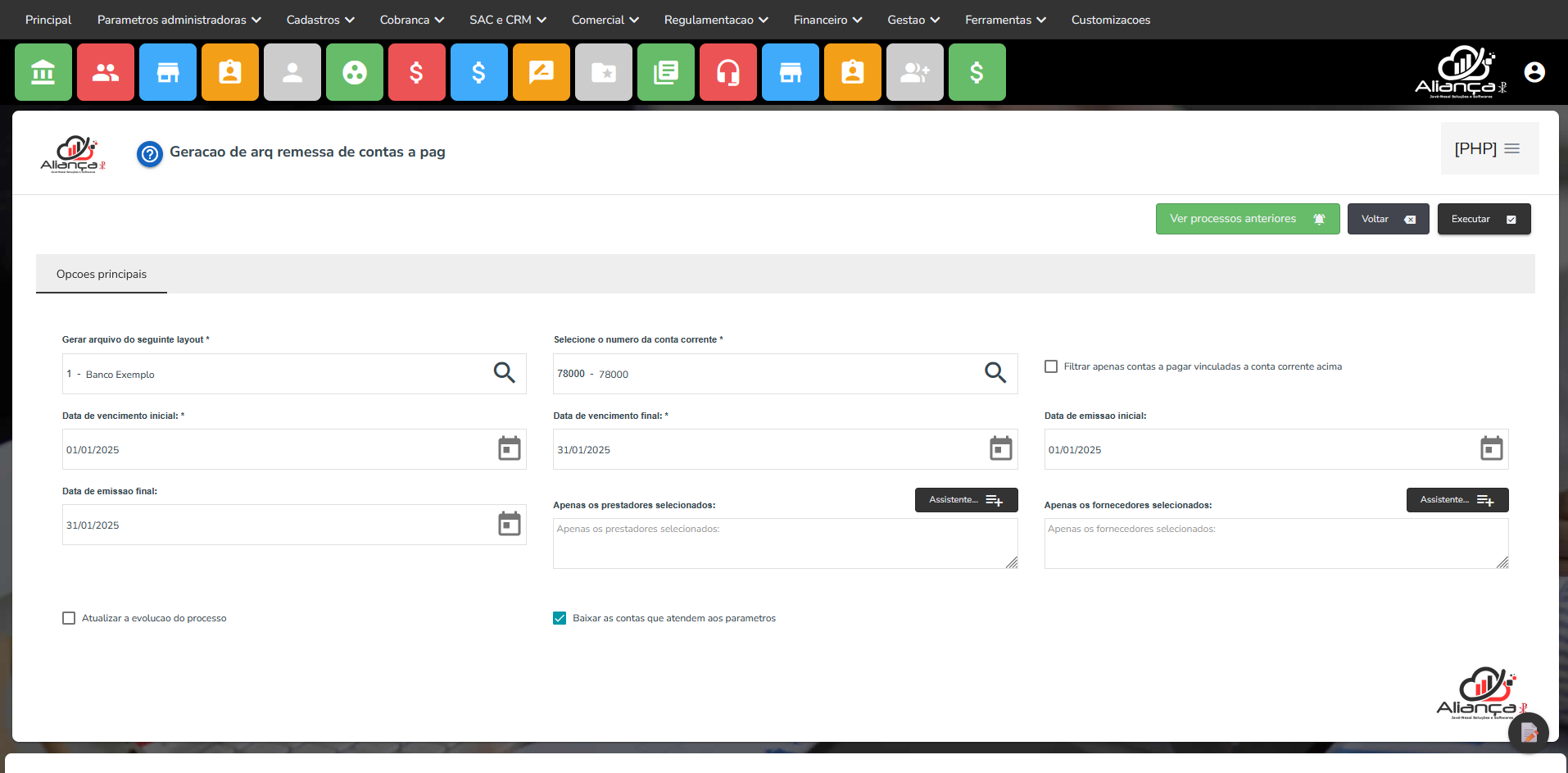Click Ver processos anteriores button

[x=1247, y=219]
